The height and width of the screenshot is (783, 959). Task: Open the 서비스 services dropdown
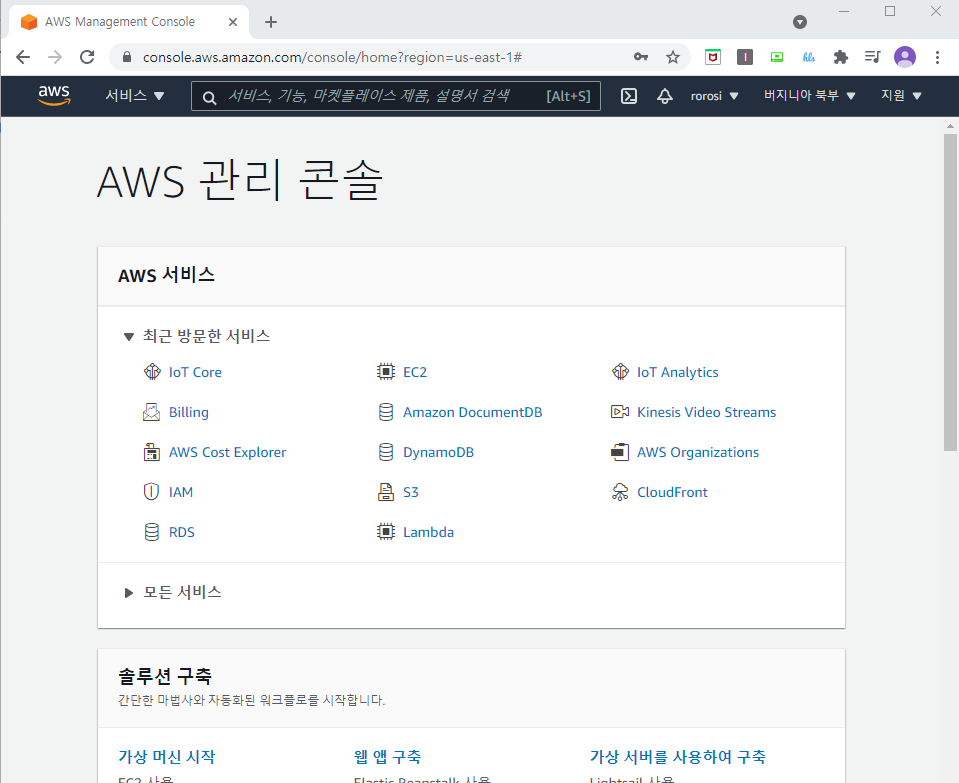[135, 95]
